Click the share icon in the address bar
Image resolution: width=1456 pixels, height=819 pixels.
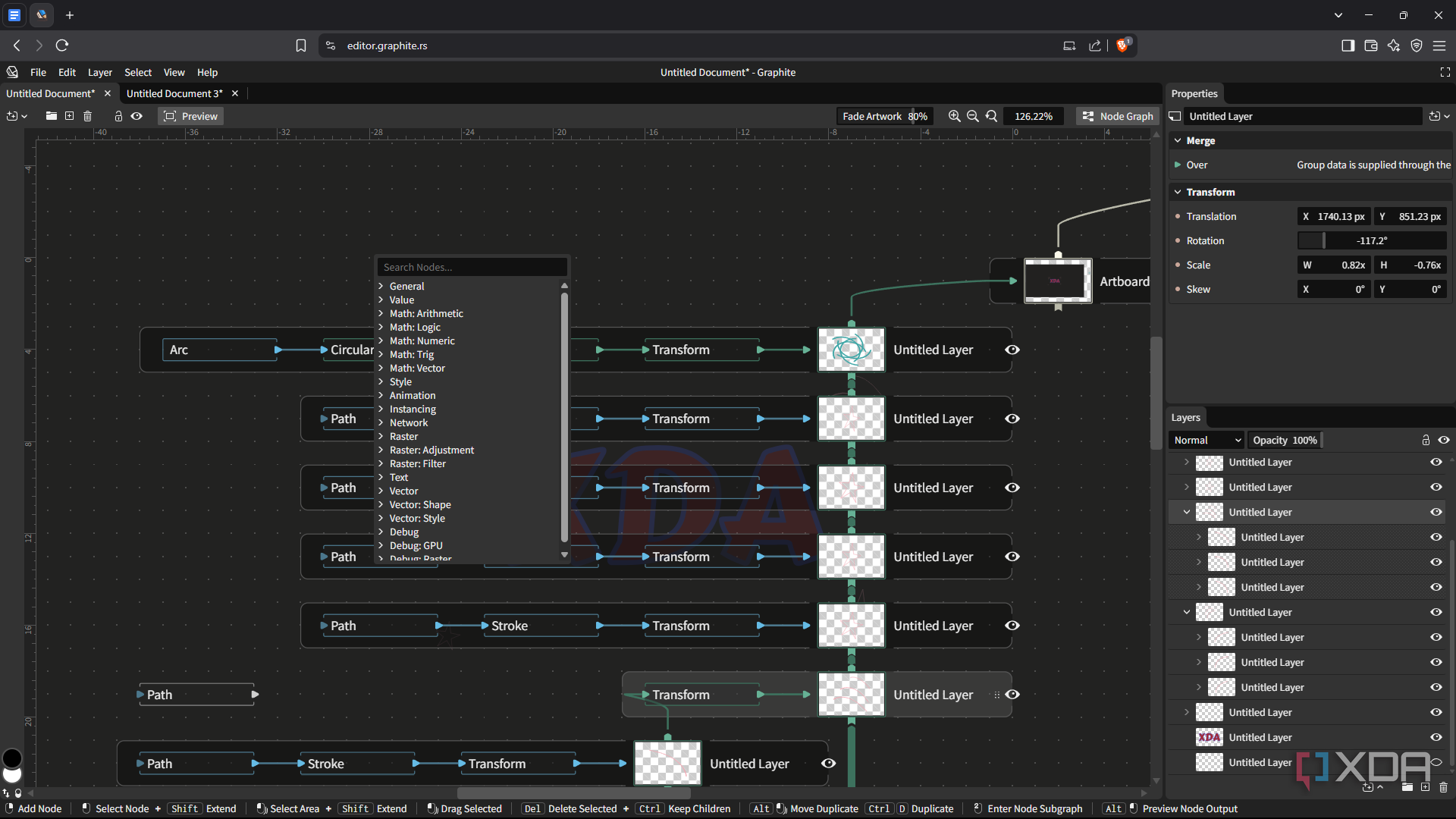(1095, 45)
